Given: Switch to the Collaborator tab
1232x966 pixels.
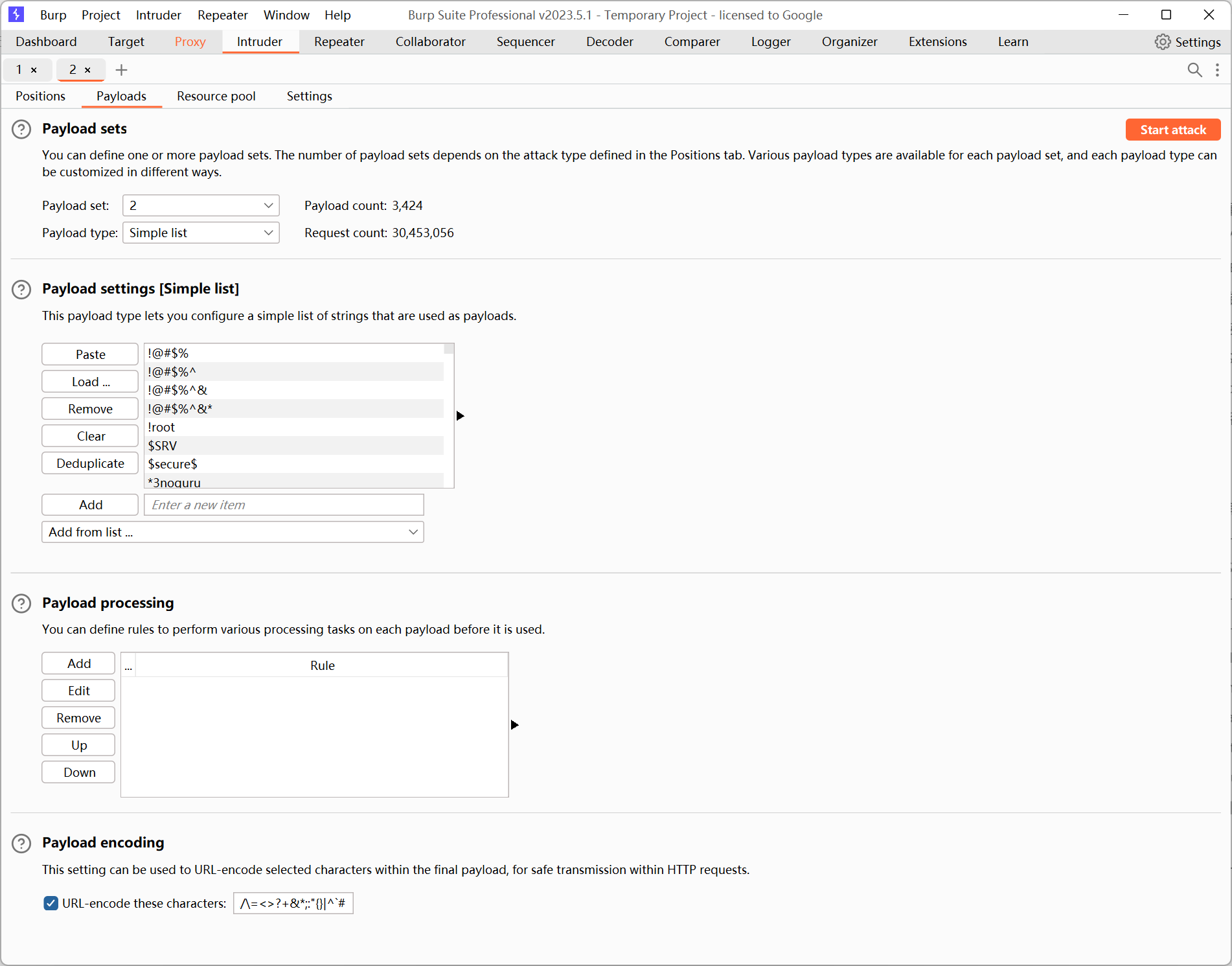Looking at the screenshot, I should 431,41.
